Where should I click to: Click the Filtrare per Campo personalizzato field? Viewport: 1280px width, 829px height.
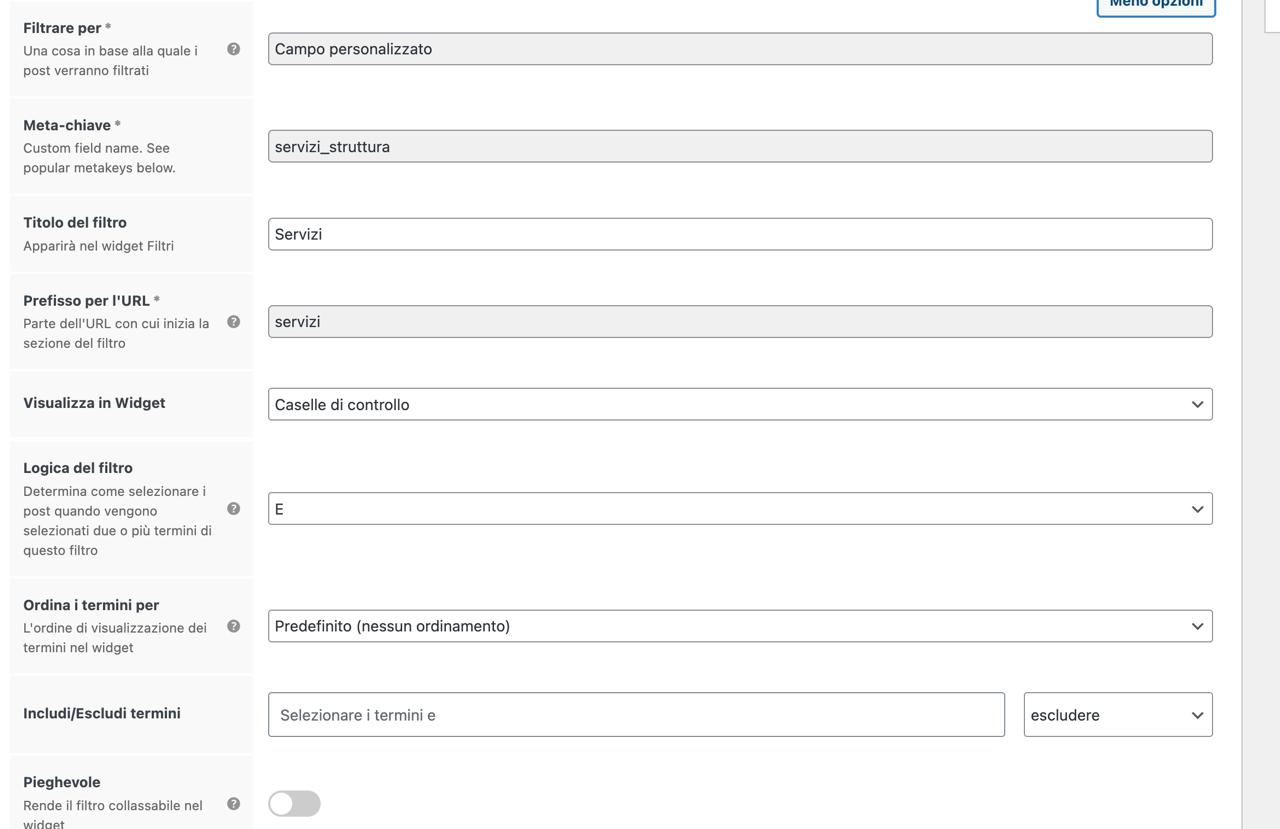tap(740, 49)
